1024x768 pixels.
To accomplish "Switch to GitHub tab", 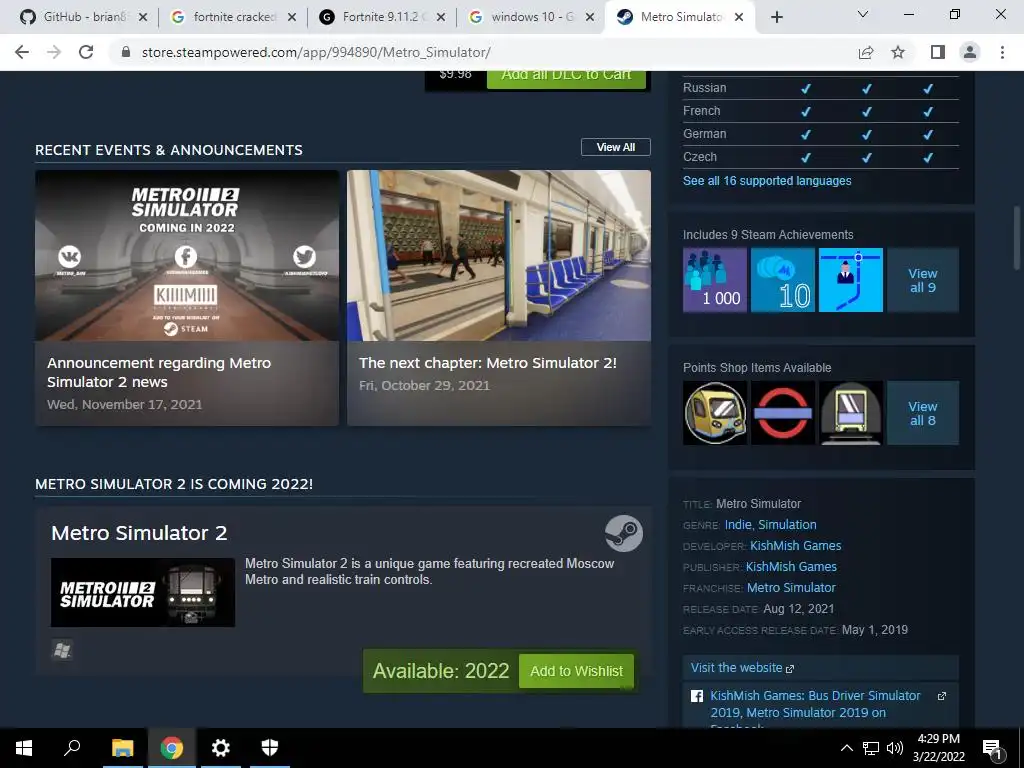I will coord(82,17).
